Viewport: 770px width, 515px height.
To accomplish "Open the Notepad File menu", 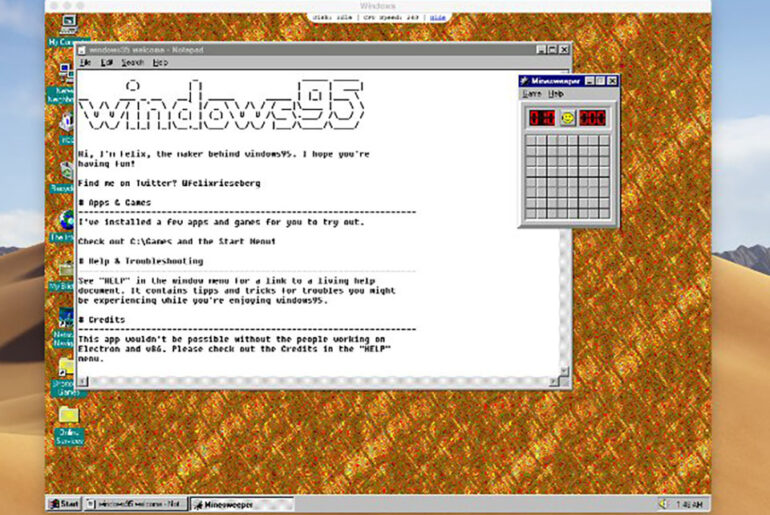I will [x=85, y=62].
